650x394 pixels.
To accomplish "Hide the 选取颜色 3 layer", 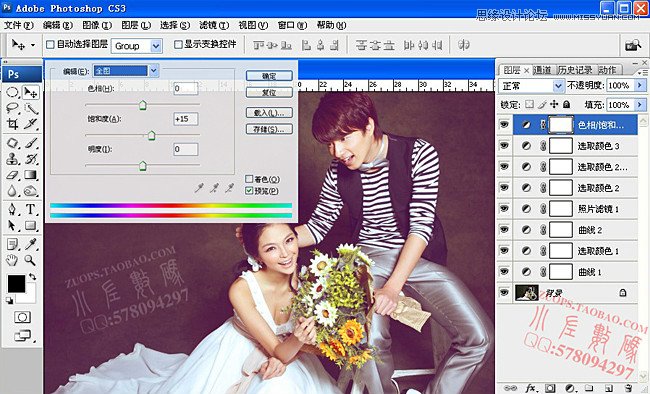I will pyautogui.click(x=504, y=146).
